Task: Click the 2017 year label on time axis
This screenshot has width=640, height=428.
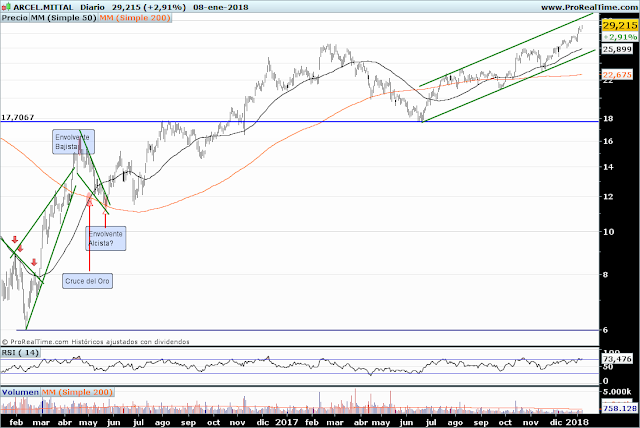Action: 286,422
